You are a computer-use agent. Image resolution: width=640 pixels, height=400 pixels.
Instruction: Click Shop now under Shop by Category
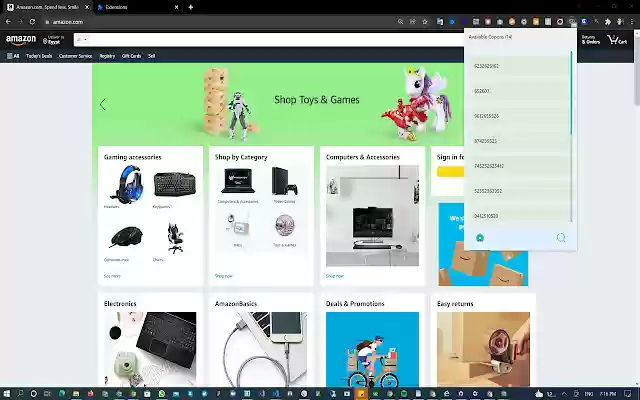click(223, 276)
